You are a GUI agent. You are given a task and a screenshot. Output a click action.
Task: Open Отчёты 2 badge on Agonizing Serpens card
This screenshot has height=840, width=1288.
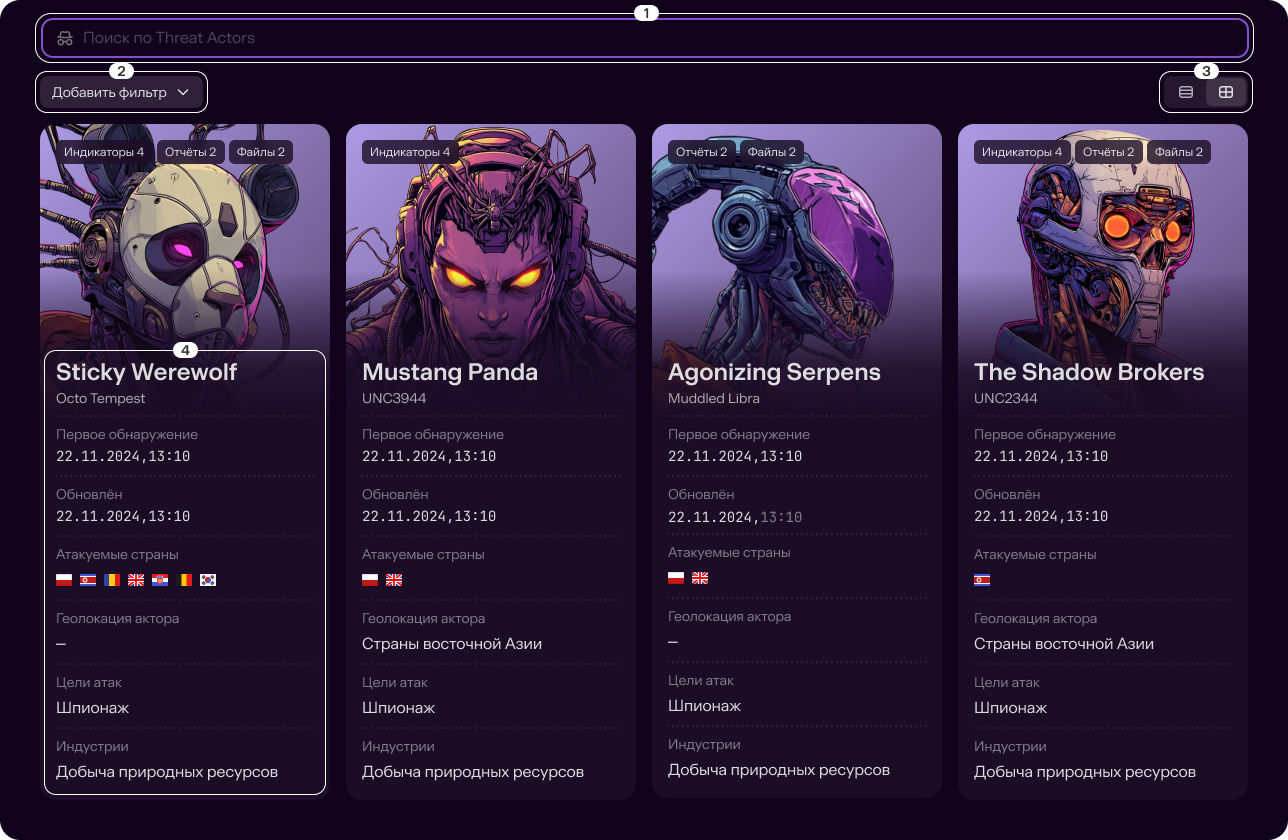(702, 152)
